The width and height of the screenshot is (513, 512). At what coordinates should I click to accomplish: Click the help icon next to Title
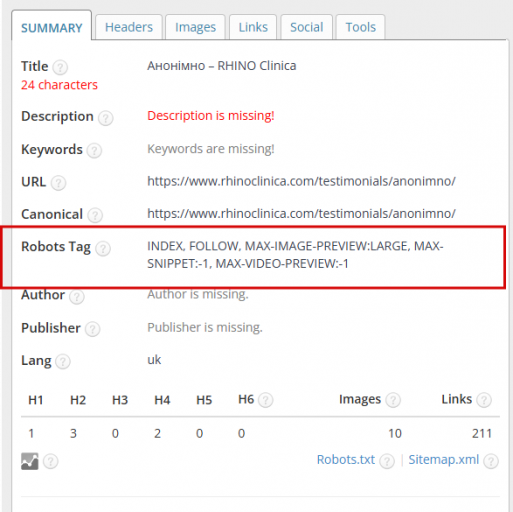(60, 67)
